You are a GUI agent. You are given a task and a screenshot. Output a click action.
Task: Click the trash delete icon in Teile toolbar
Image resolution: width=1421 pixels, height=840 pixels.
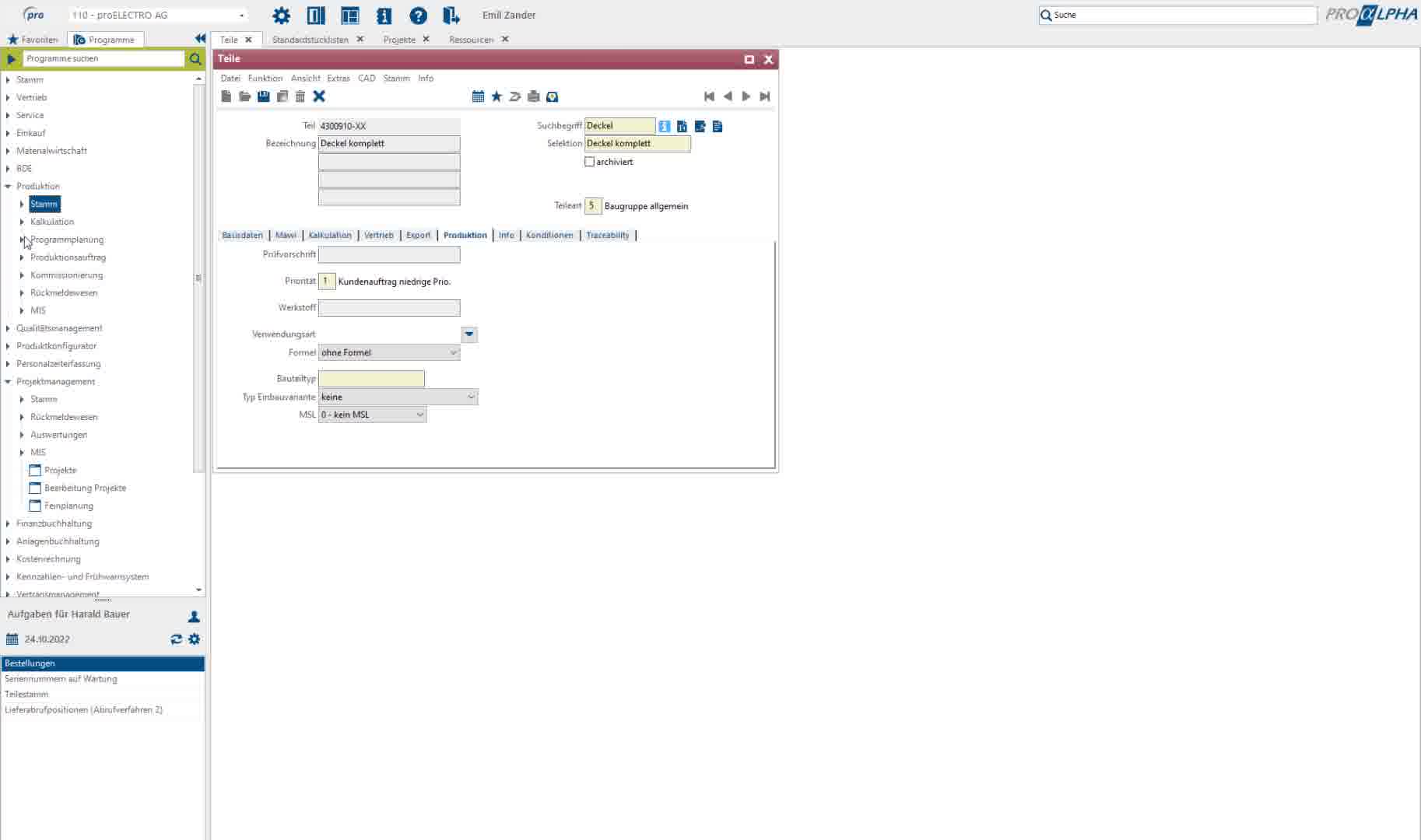[300, 96]
